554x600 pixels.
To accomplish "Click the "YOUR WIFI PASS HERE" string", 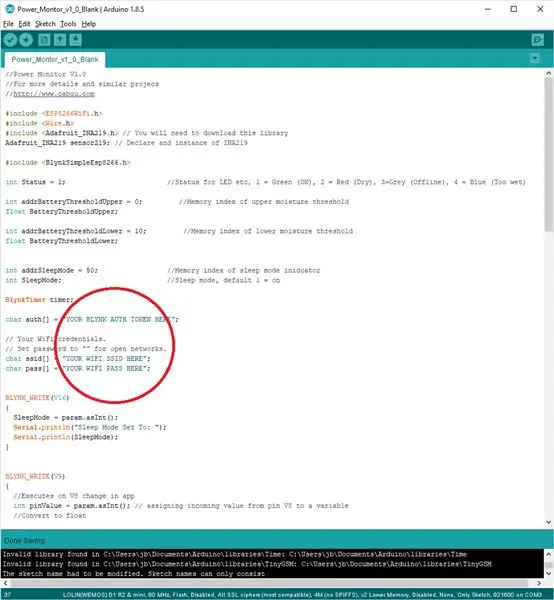I will pyautogui.click(x=105, y=368).
